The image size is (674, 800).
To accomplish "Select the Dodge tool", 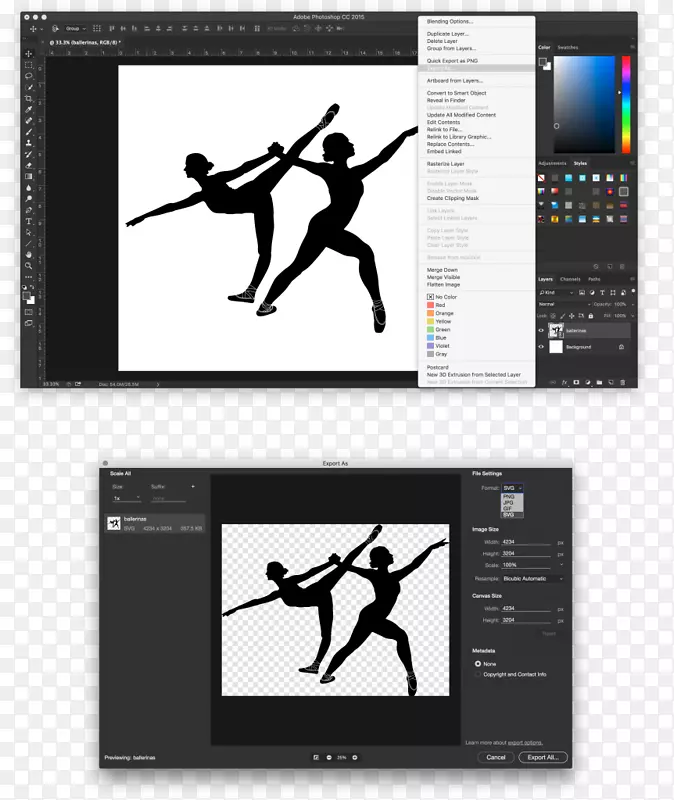I will pyautogui.click(x=29, y=199).
